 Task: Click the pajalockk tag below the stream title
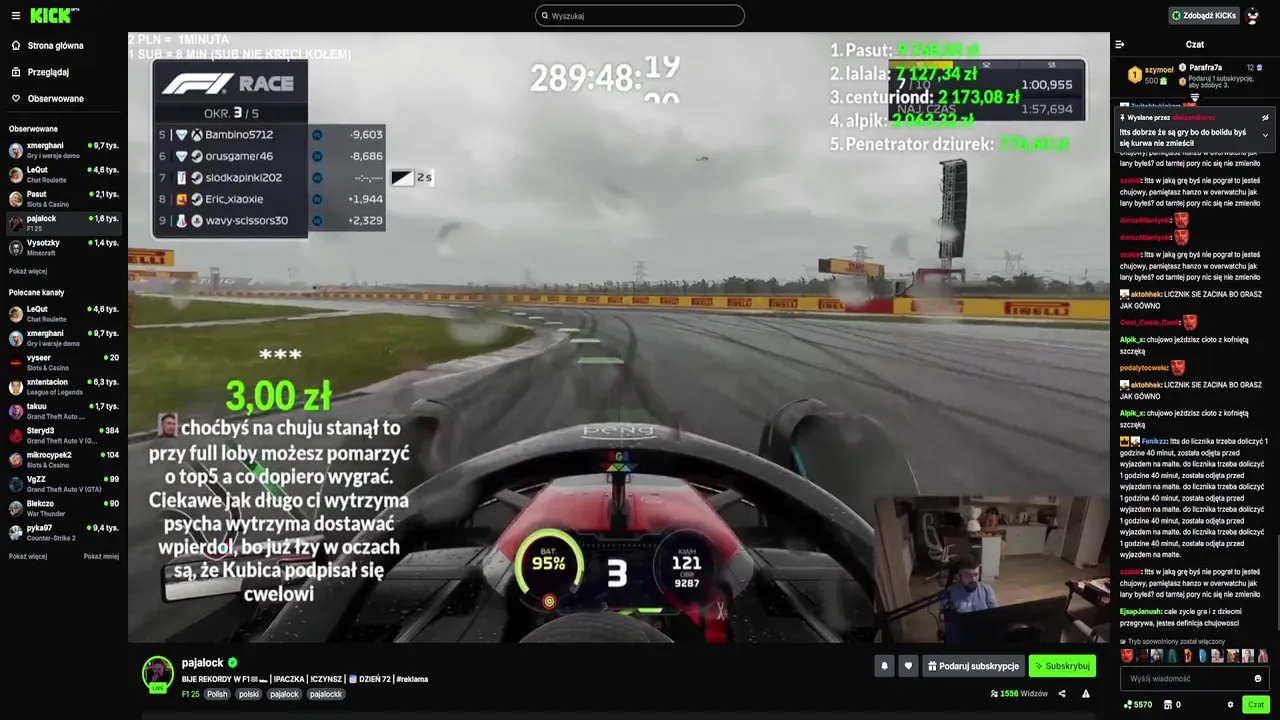(x=325, y=694)
